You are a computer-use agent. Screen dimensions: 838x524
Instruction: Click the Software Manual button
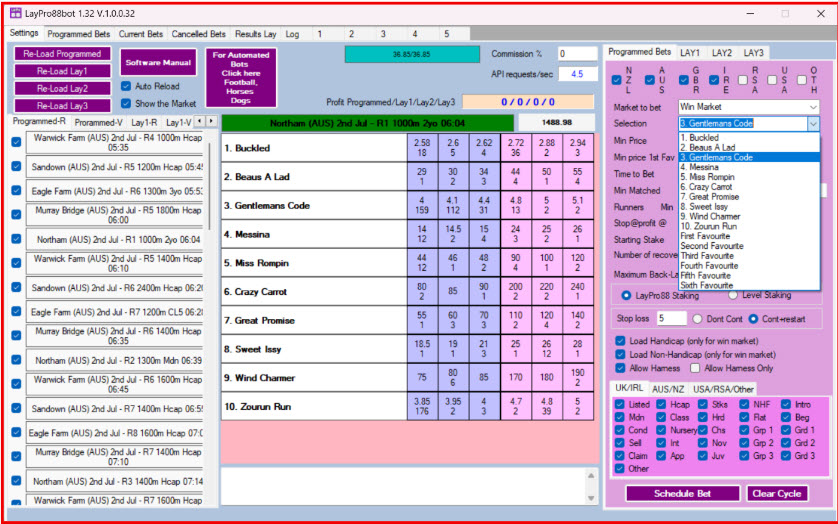(157, 62)
